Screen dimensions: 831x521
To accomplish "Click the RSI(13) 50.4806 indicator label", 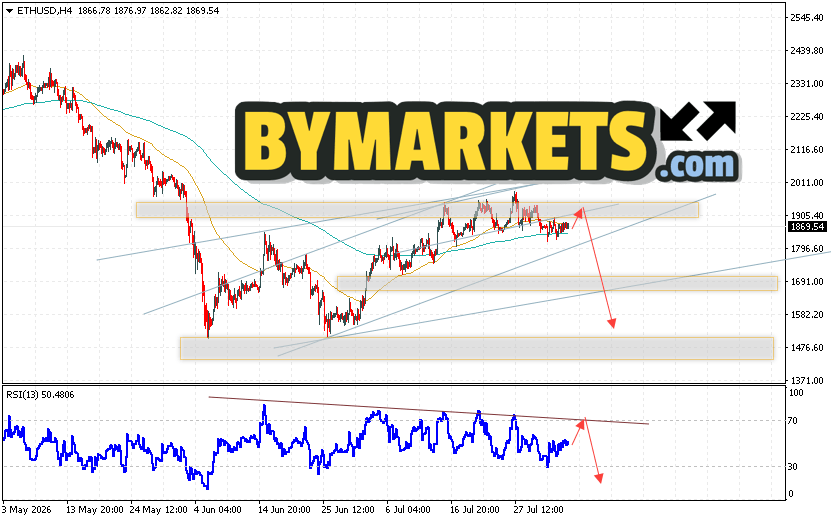I will coord(40,394).
